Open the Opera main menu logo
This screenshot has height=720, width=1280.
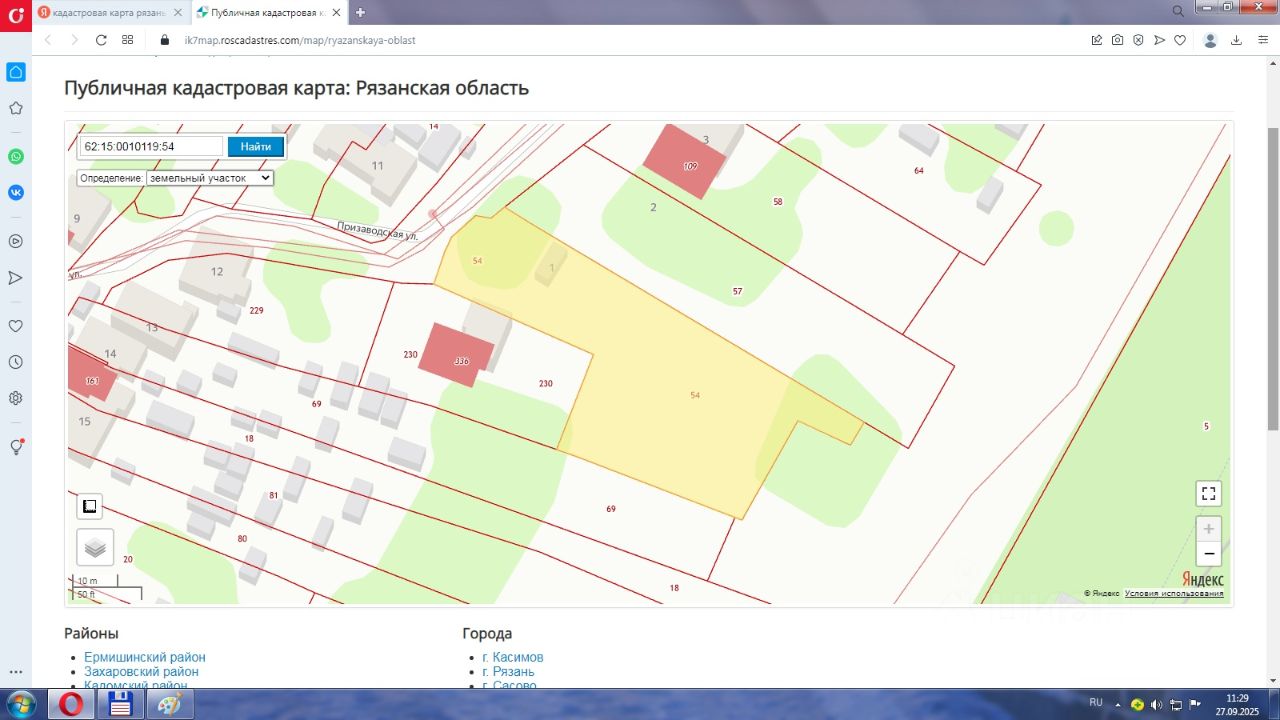pos(15,16)
